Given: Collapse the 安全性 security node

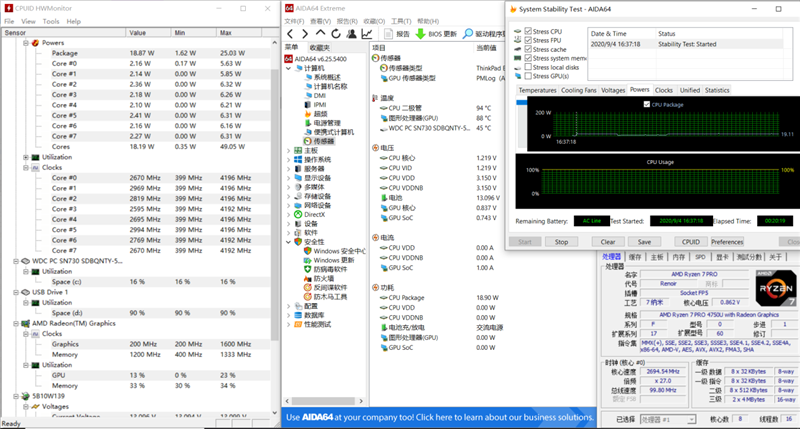Looking at the screenshot, I should (x=288, y=242).
